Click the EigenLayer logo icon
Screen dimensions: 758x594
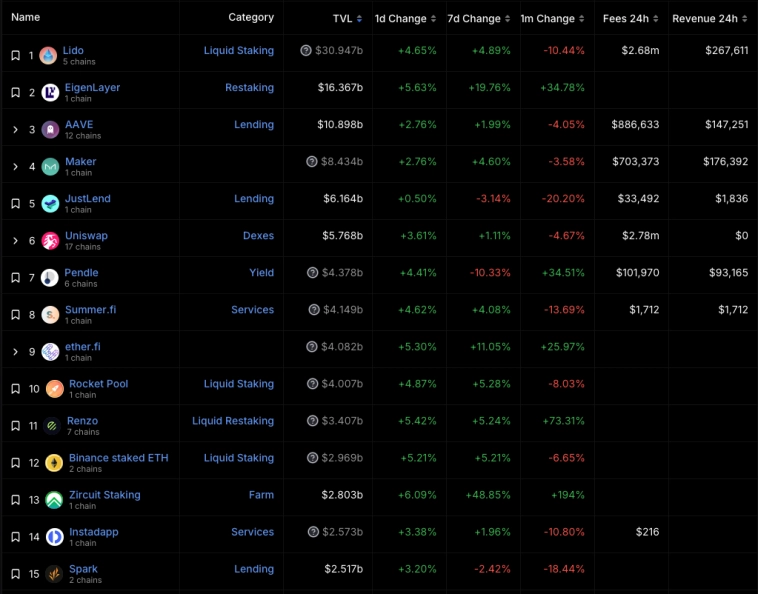tap(50, 92)
